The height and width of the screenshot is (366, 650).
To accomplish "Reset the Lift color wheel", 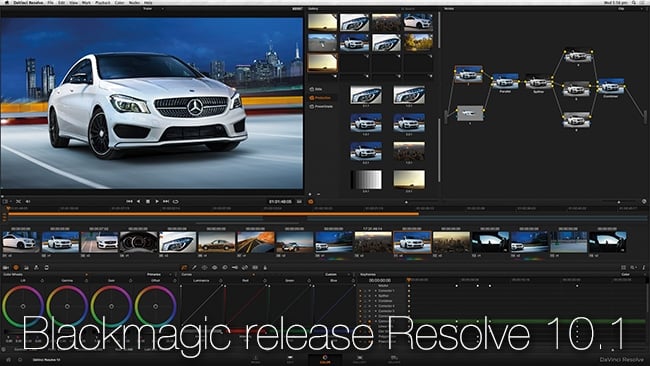I will [42, 281].
